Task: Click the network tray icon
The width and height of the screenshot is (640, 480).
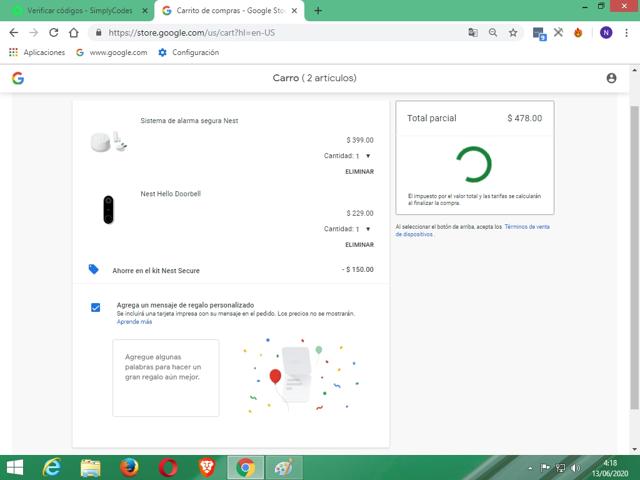Action: [x=561, y=468]
